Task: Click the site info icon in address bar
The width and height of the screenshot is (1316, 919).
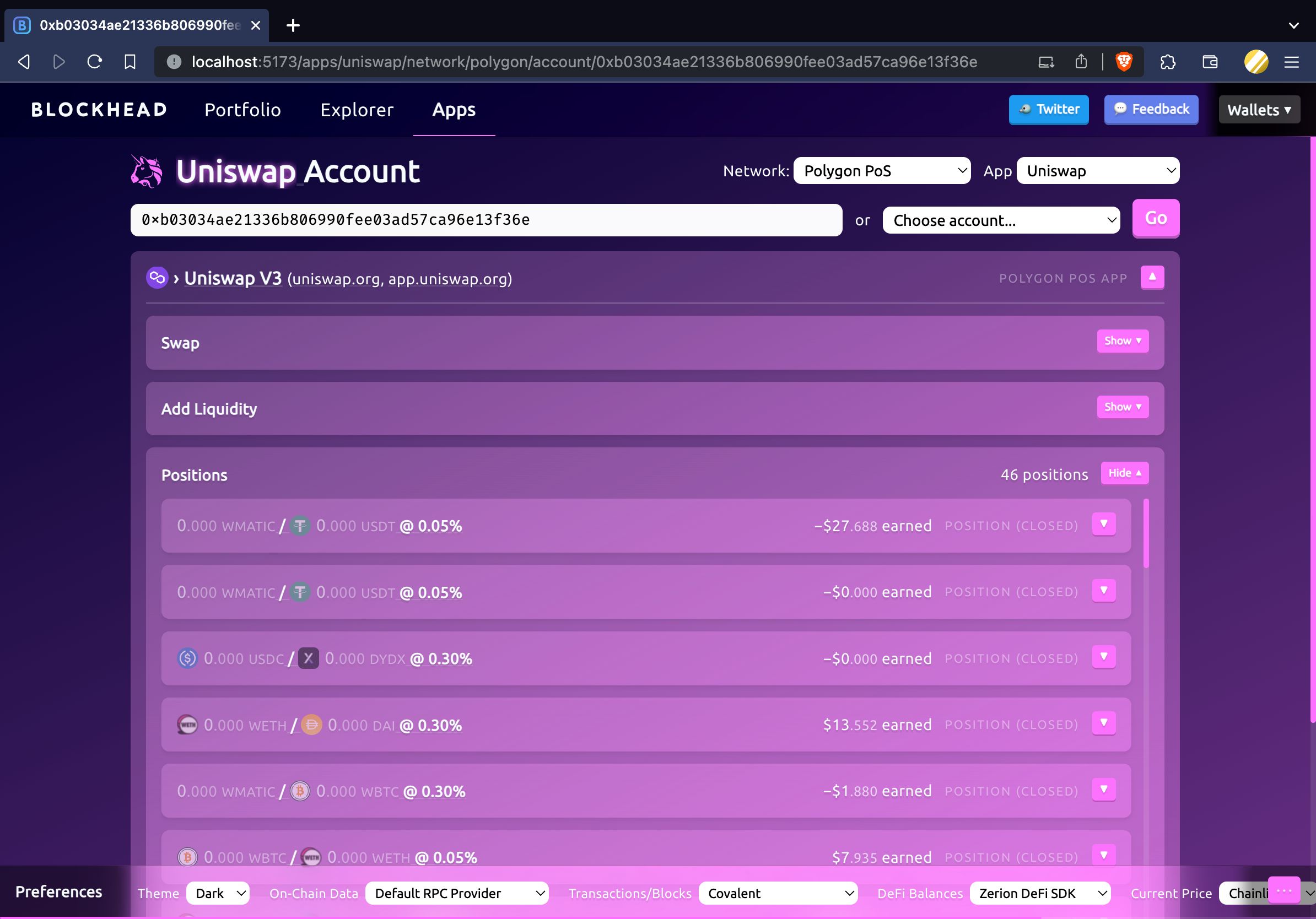Action: (x=174, y=62)
